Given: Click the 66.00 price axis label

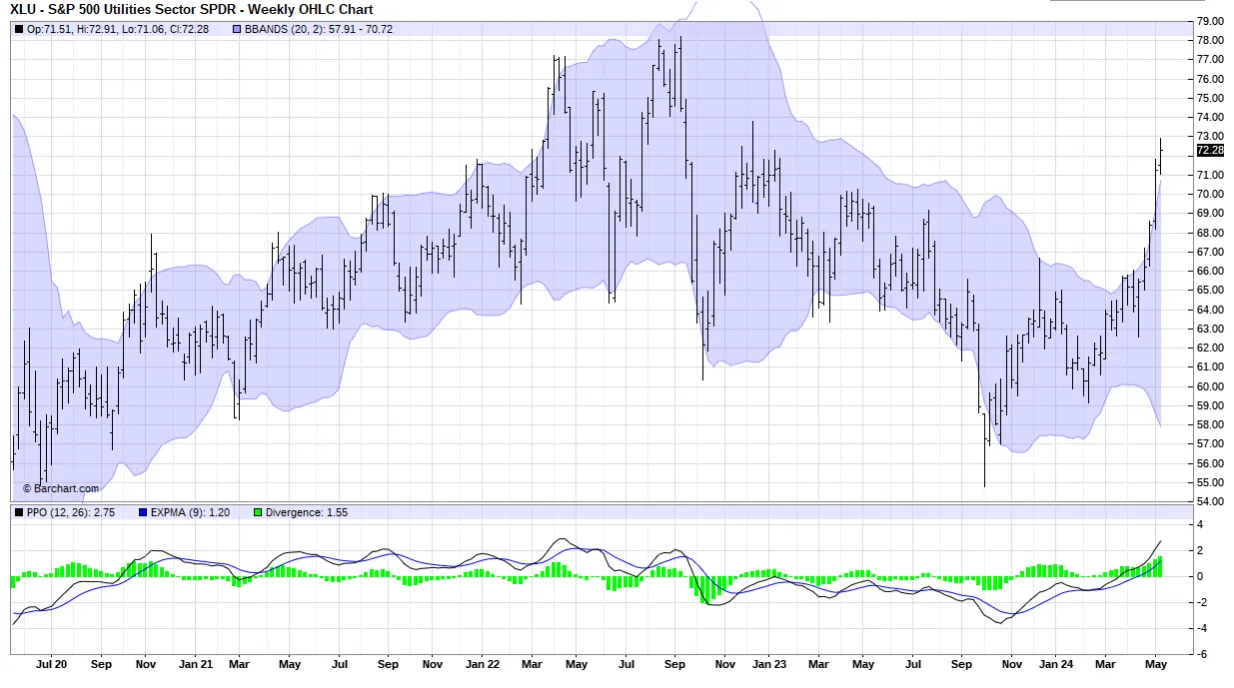Looking at the screenshot, I should (x=1210, y=271).
